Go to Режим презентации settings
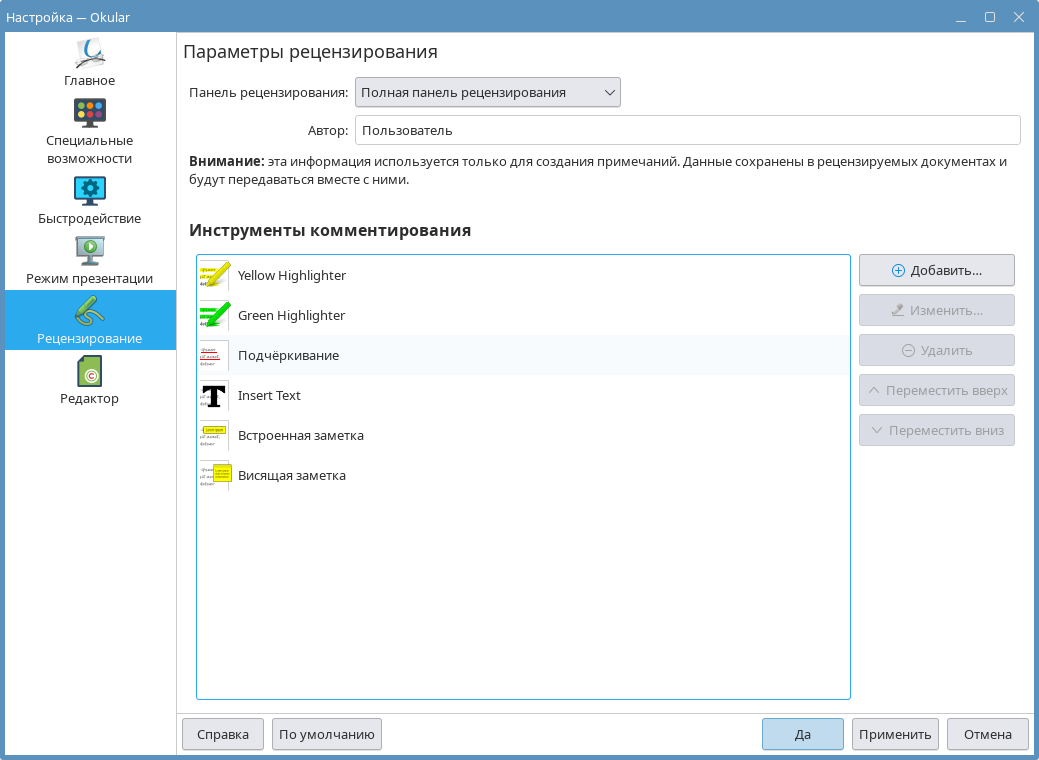This screenshot has height=760, width=1039. pos(90,260)
